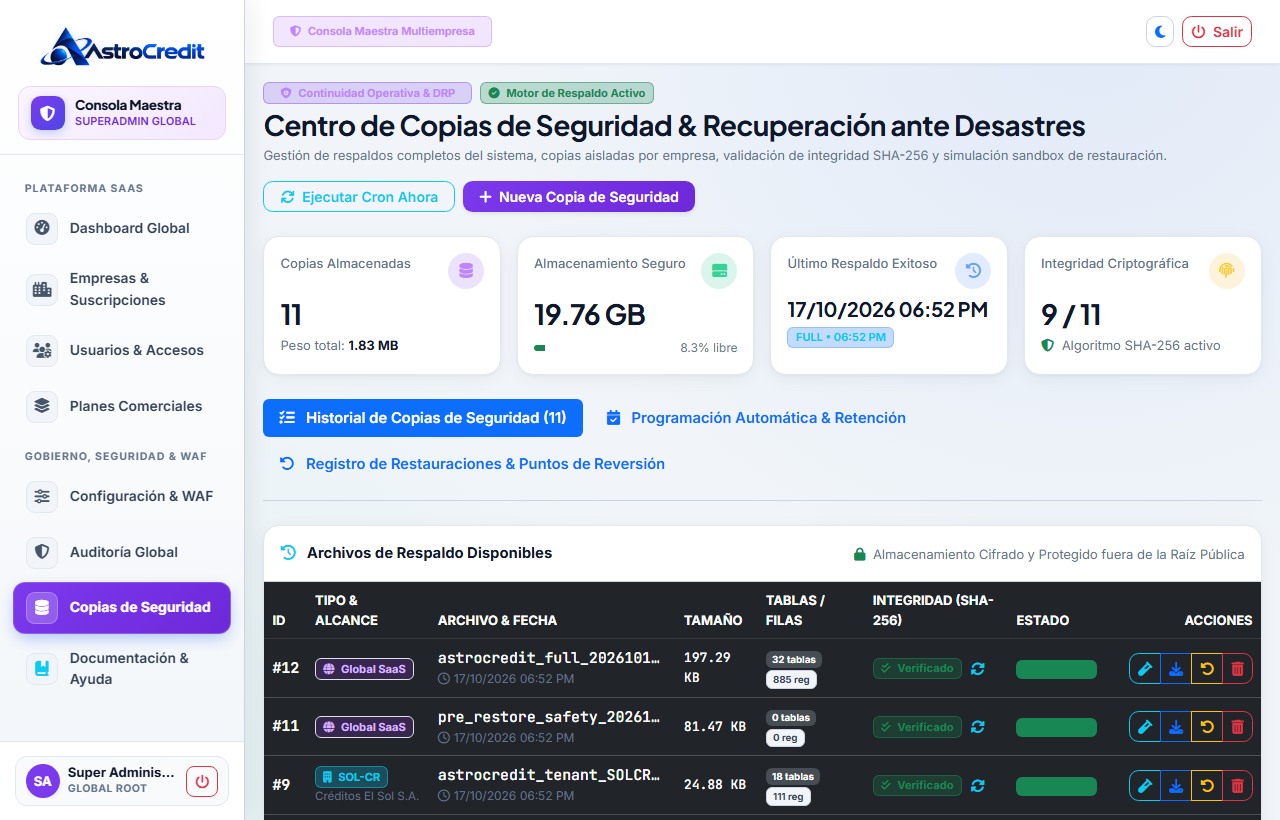This screenshot has width=1280, height=820.
Task: Click the Verificado badge of backup #11
Action: pyautogui.click(x=917, y=727)
